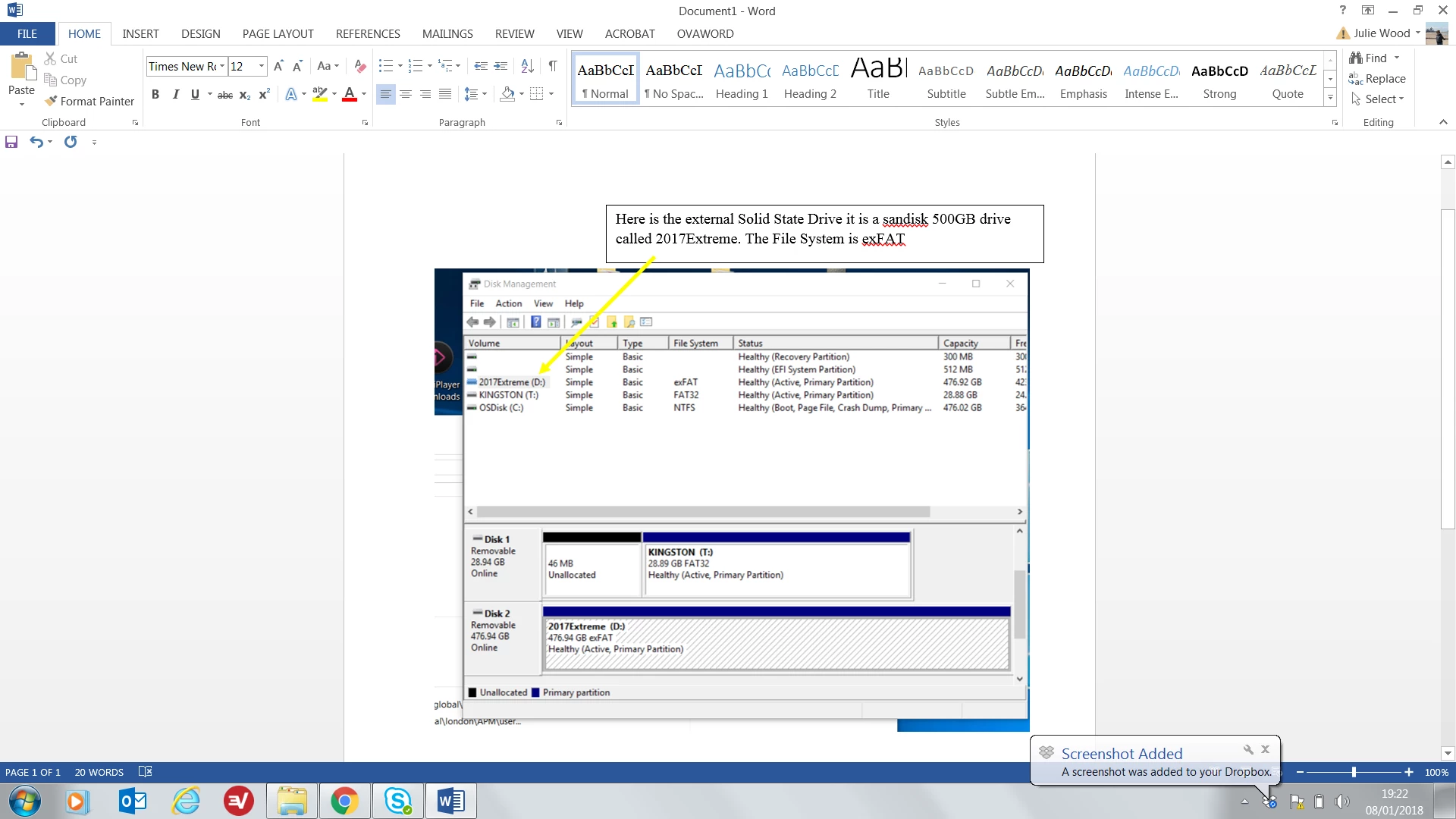1456x819 pixels.
Task: Toggle Show/Hide paragraph marks
Action: [553, 66]
